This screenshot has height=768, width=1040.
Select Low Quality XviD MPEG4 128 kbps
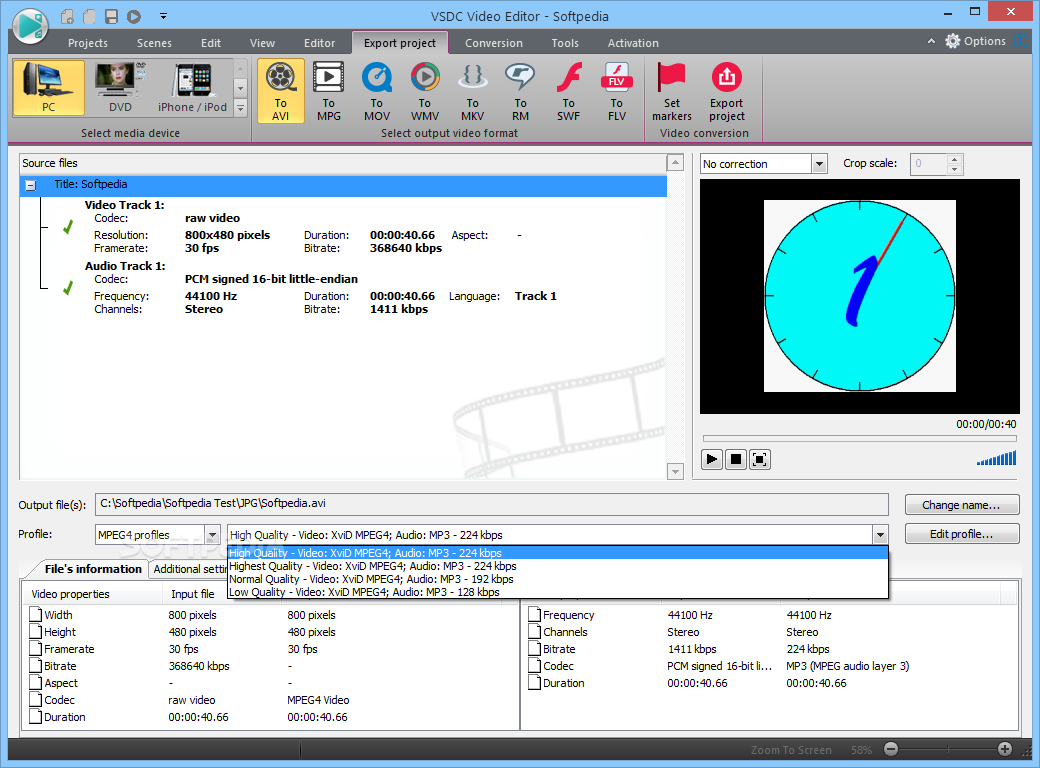557,592
